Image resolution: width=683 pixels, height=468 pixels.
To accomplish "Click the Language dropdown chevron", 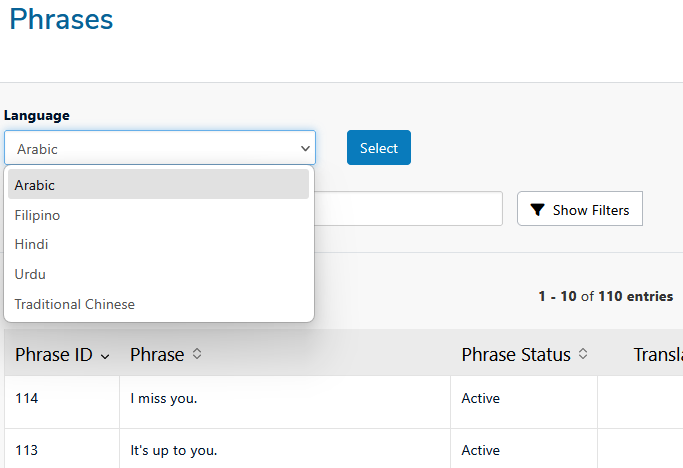I will 305,148.
